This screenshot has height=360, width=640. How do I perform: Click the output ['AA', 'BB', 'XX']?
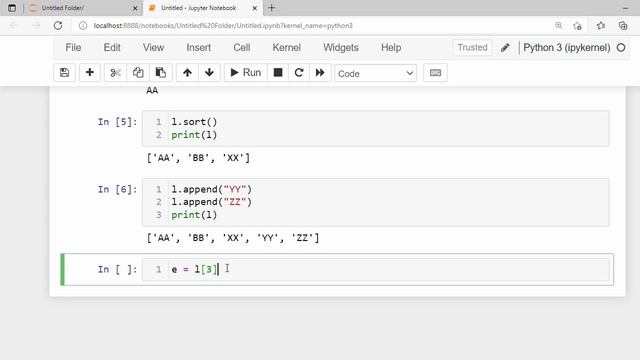[198, 158]
